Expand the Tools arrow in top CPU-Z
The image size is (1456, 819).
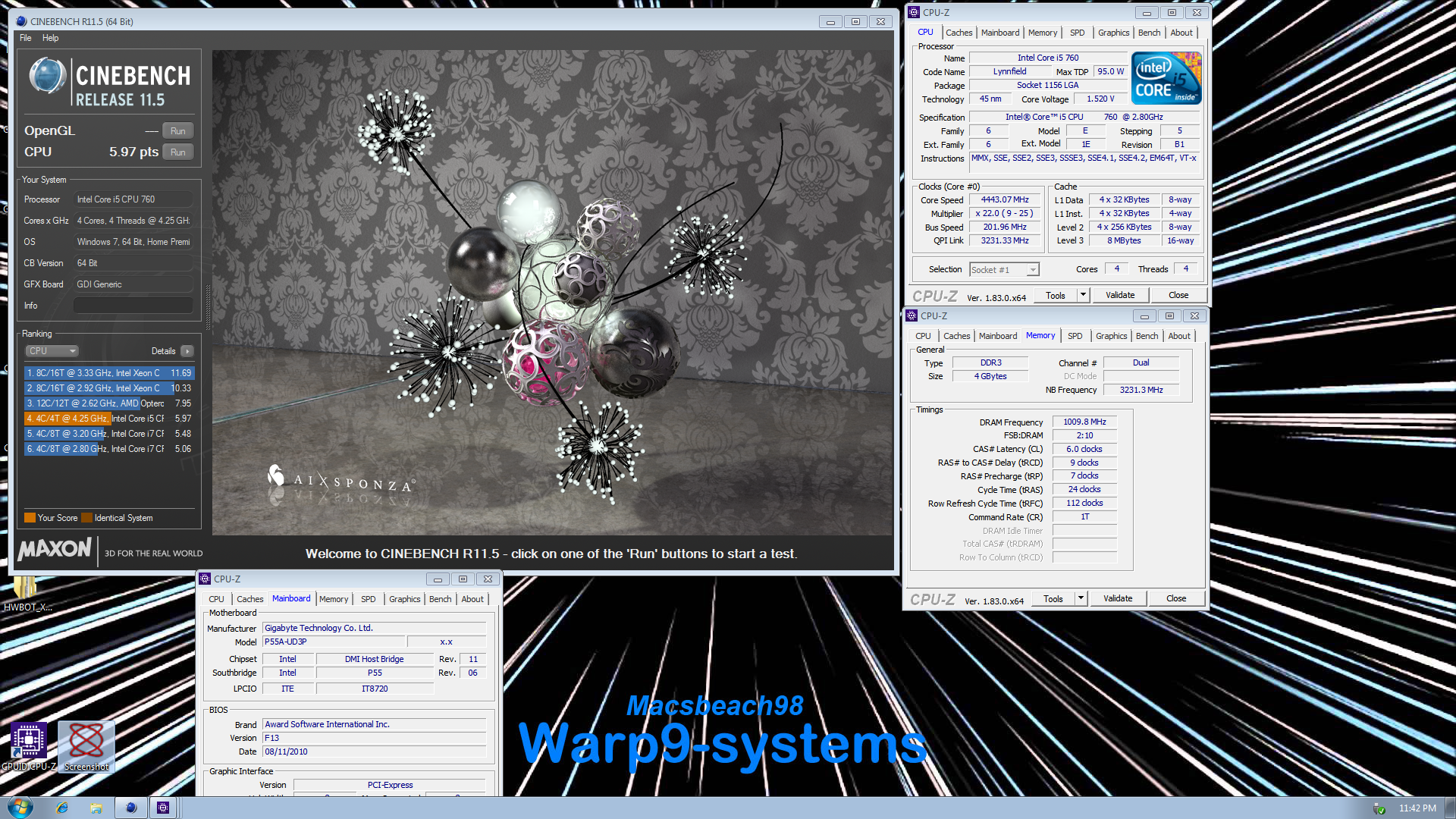pyautogui.click(x=1083, y=295)
